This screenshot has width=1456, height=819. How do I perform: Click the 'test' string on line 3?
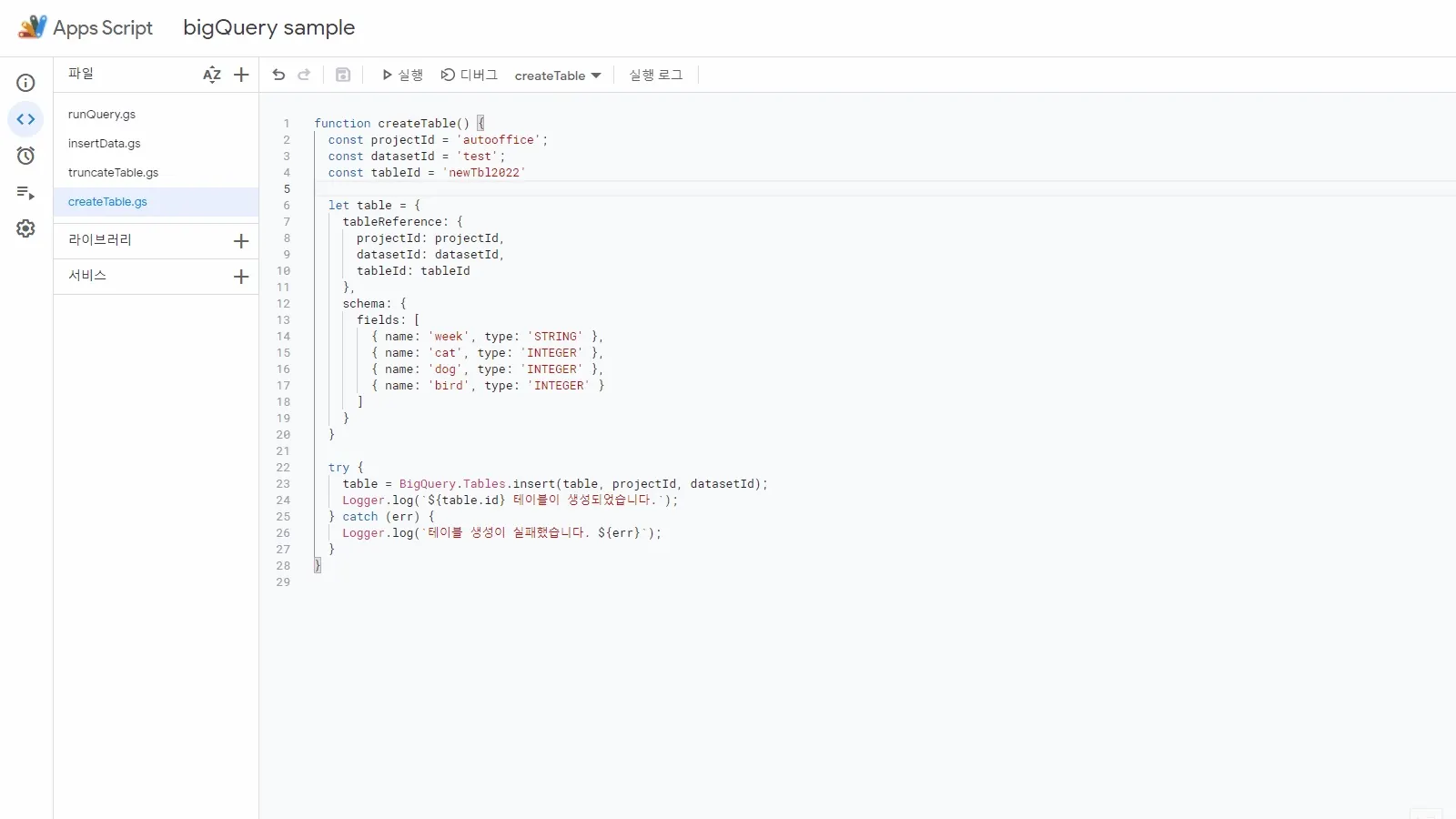click(478, 157)
